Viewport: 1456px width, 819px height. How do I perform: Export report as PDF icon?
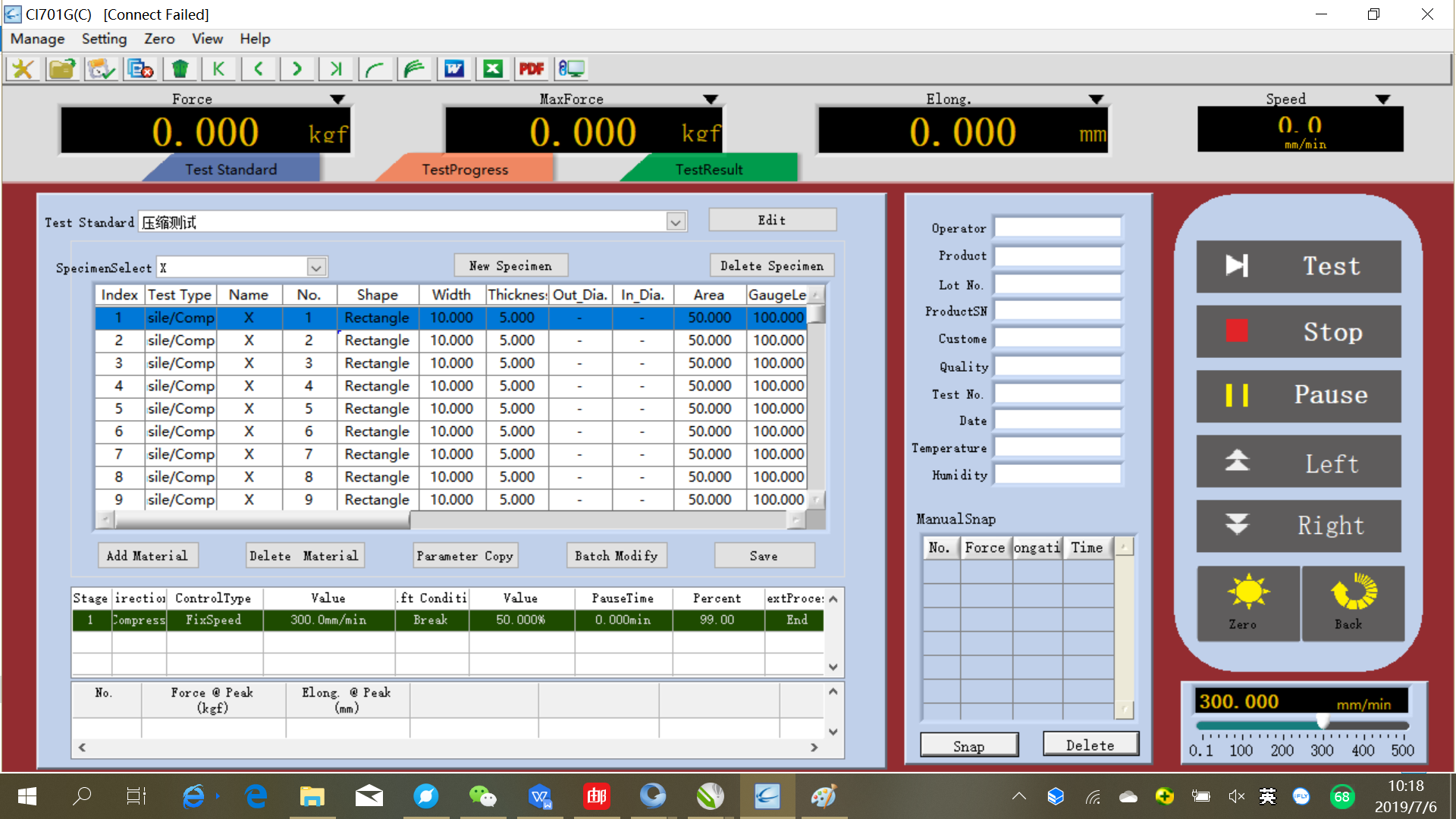532,69
